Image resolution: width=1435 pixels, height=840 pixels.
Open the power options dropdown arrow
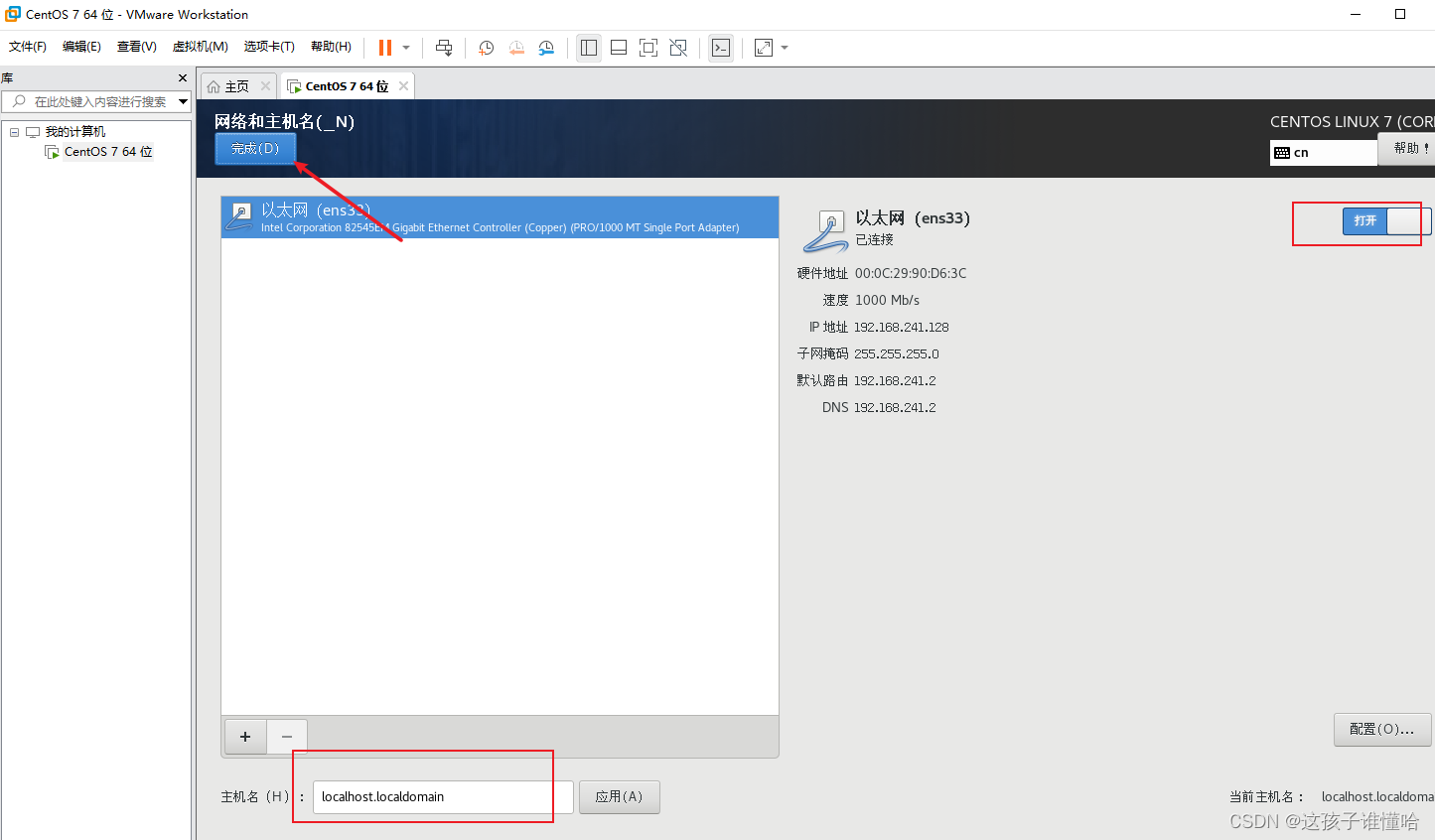[x=406, y=48]
